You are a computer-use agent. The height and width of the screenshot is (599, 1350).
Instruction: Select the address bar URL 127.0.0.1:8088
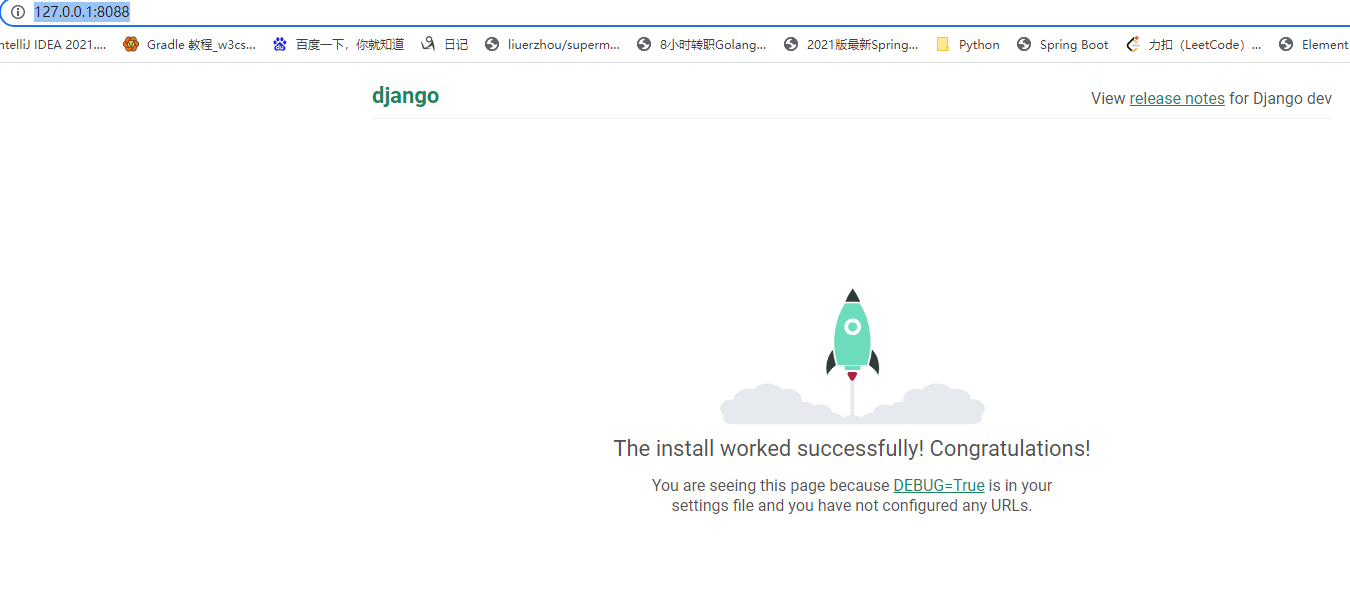click(82, 12)
